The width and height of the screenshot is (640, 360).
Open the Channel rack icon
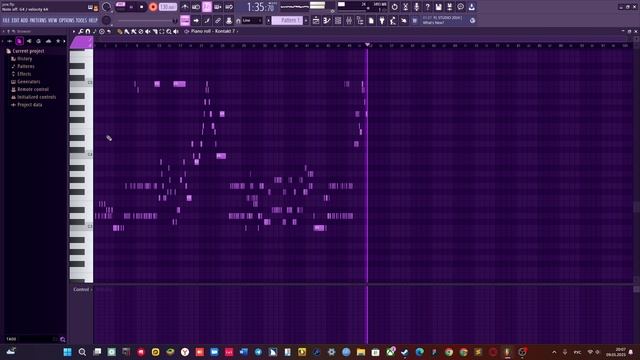338,20
